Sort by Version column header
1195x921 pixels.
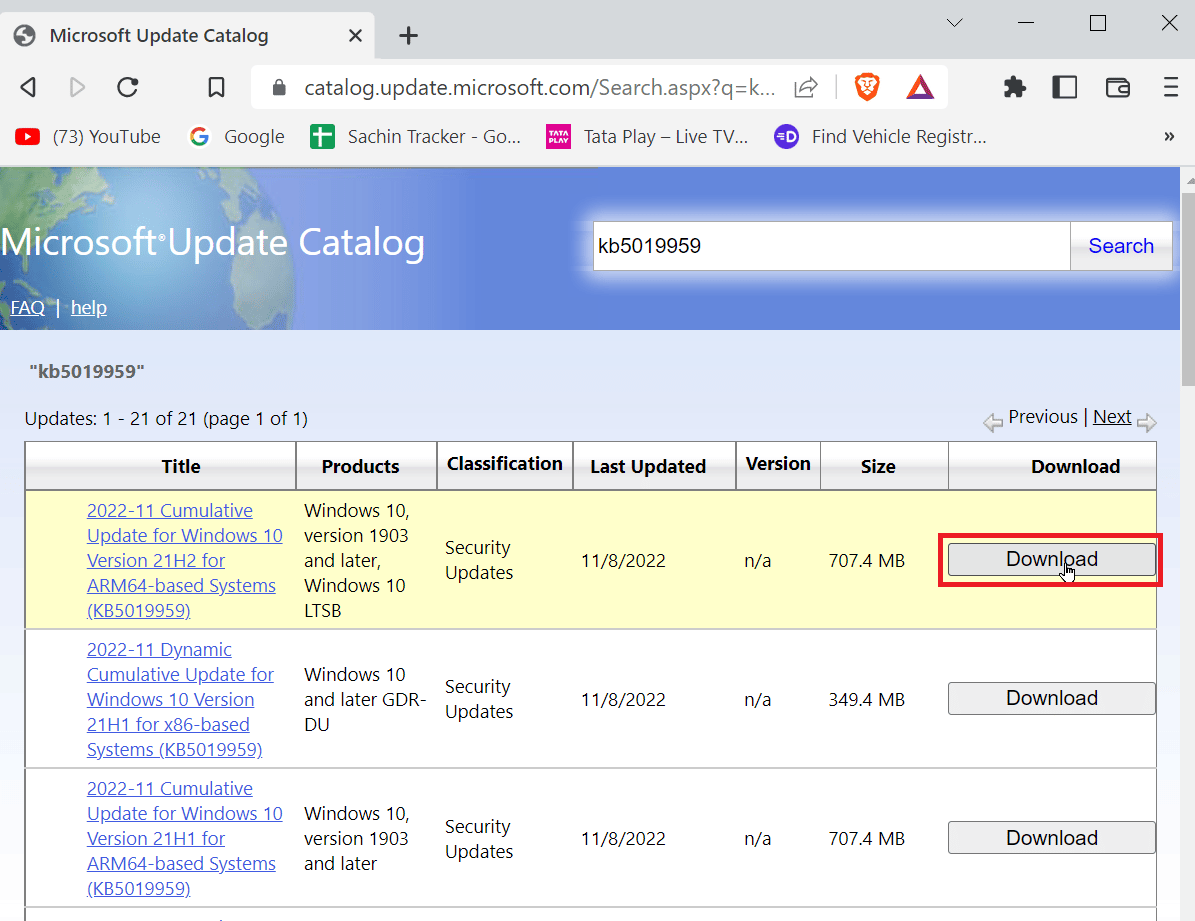tap(778, 464)
